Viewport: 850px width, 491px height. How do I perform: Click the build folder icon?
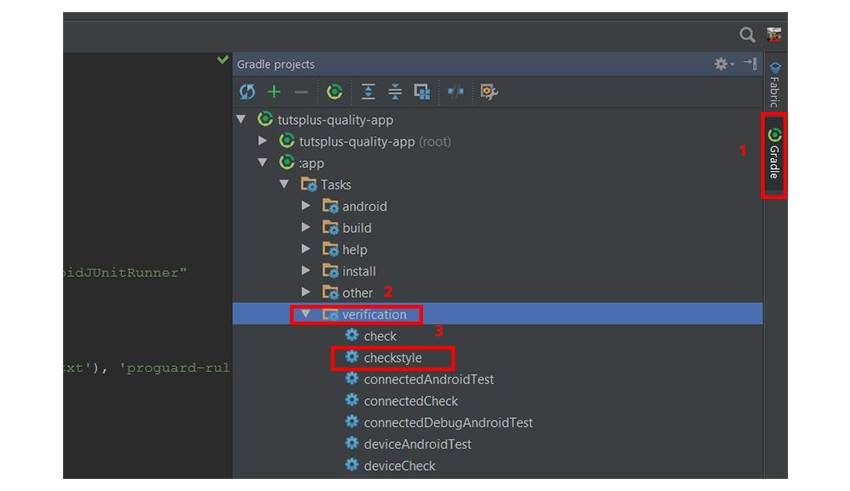coord(330,228)
